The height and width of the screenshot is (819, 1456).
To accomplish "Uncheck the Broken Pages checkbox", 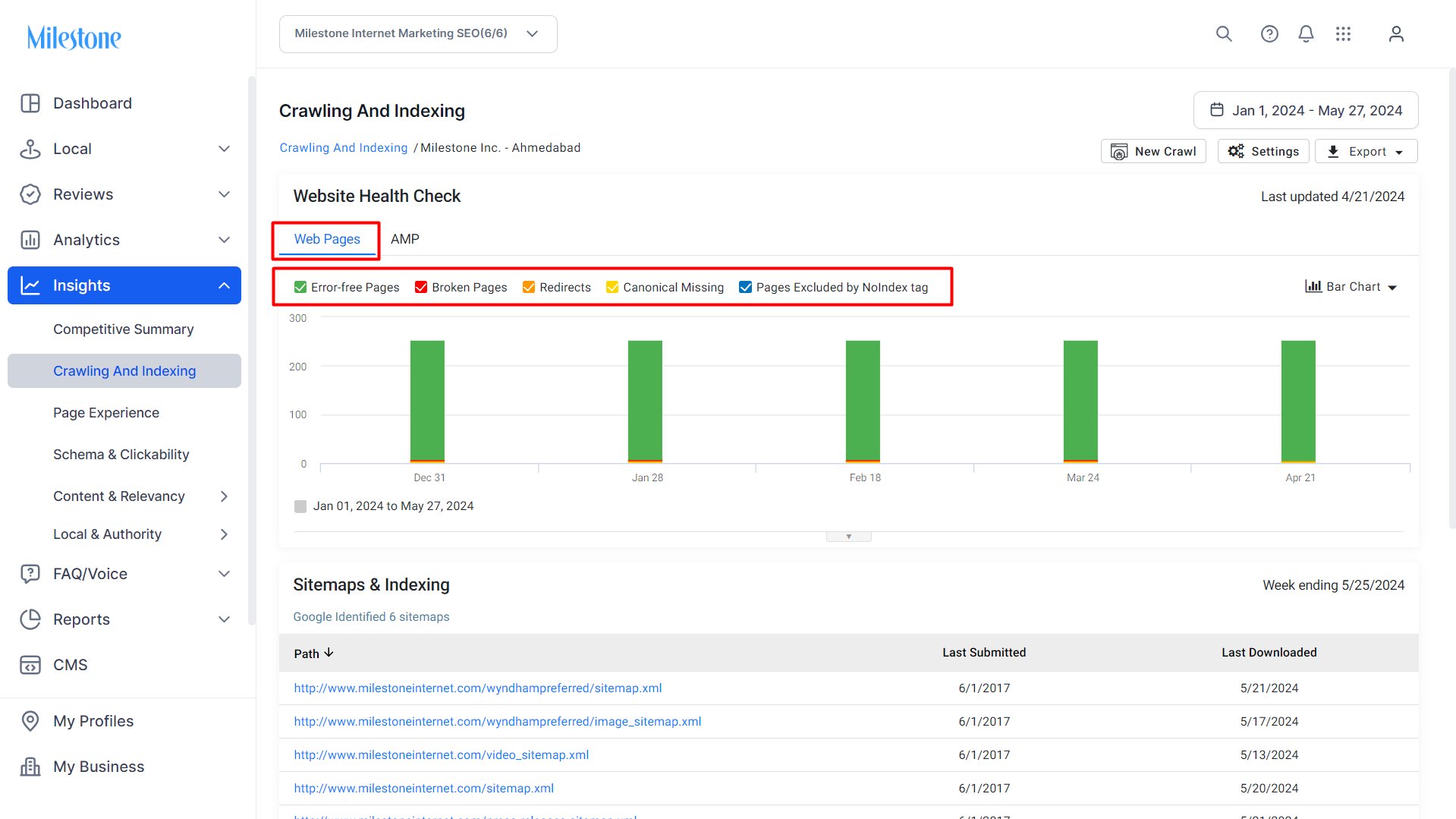I will pos(421,287).
